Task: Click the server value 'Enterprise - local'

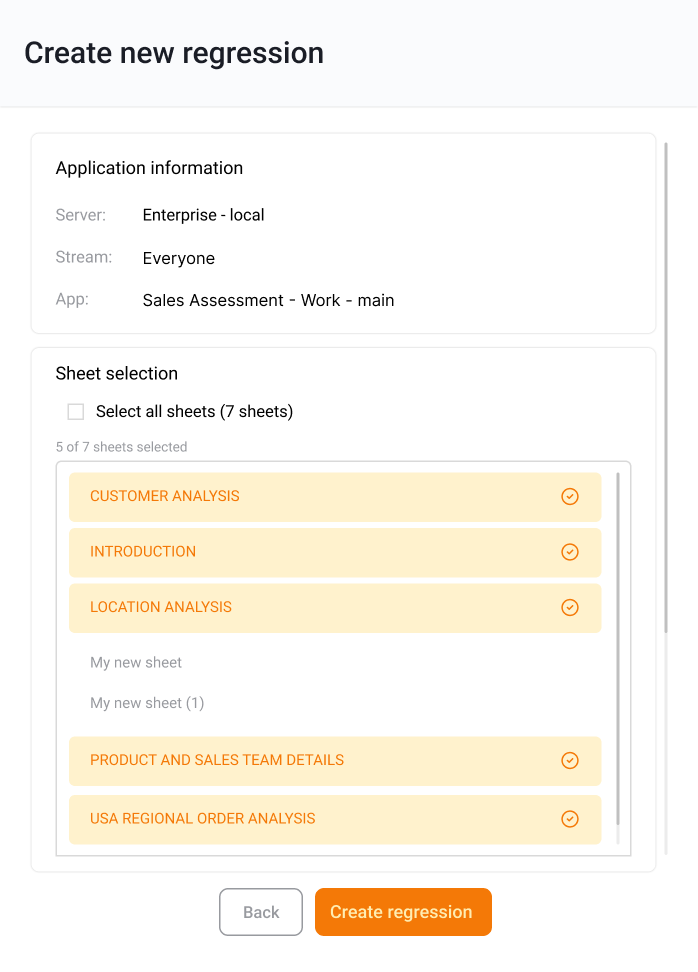Action: click(203, 215)
